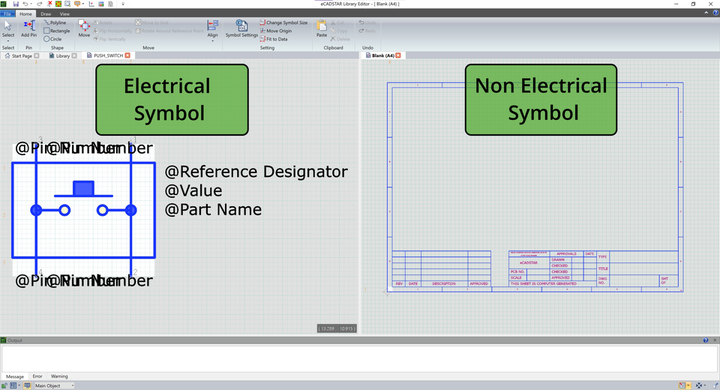Select the Add Pin tool

[28, 28]
